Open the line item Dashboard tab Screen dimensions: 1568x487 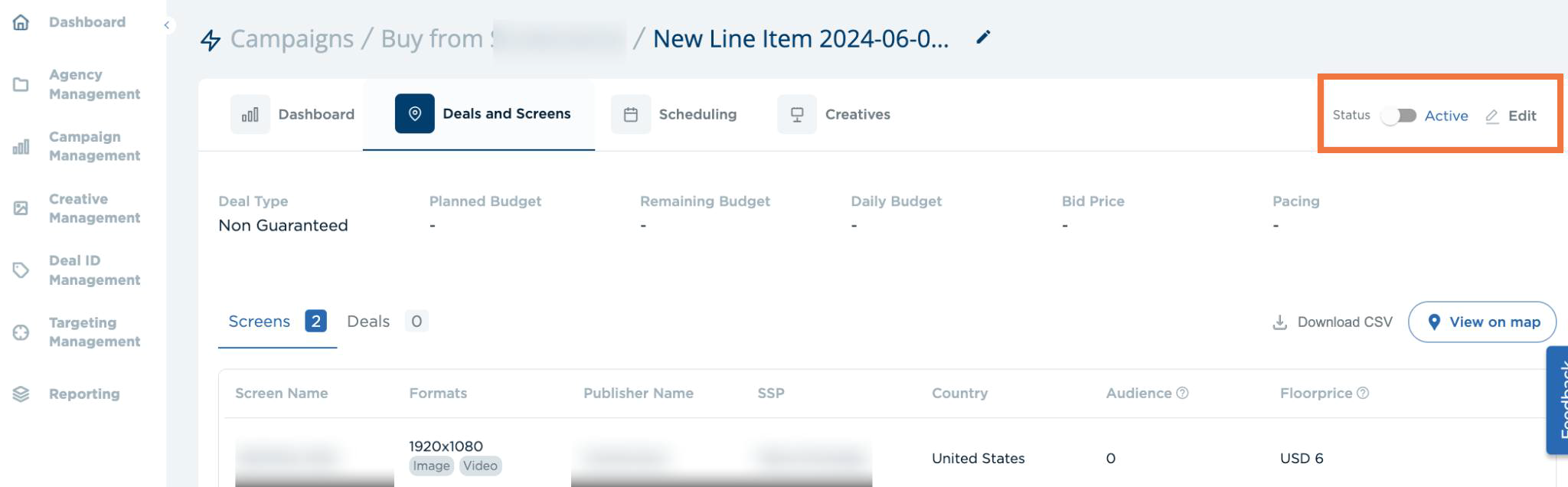tap(292, 114)
